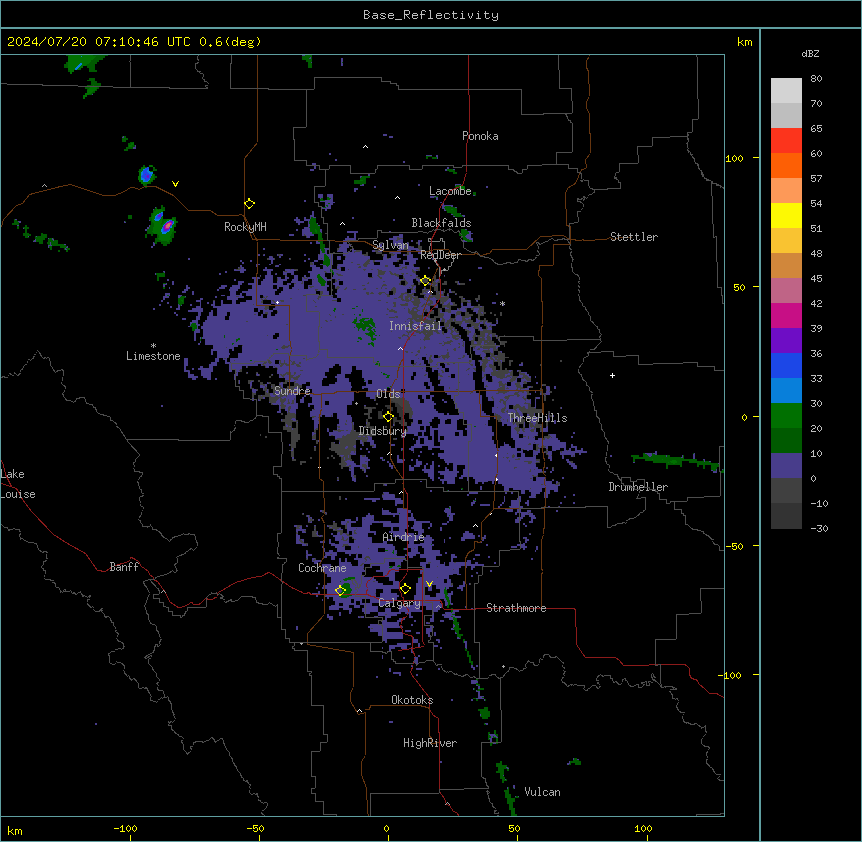Image resolution: width=862 pixels, height=842 pixels.
Task: Click the Stettler city label
Action: tap(634, 237)
